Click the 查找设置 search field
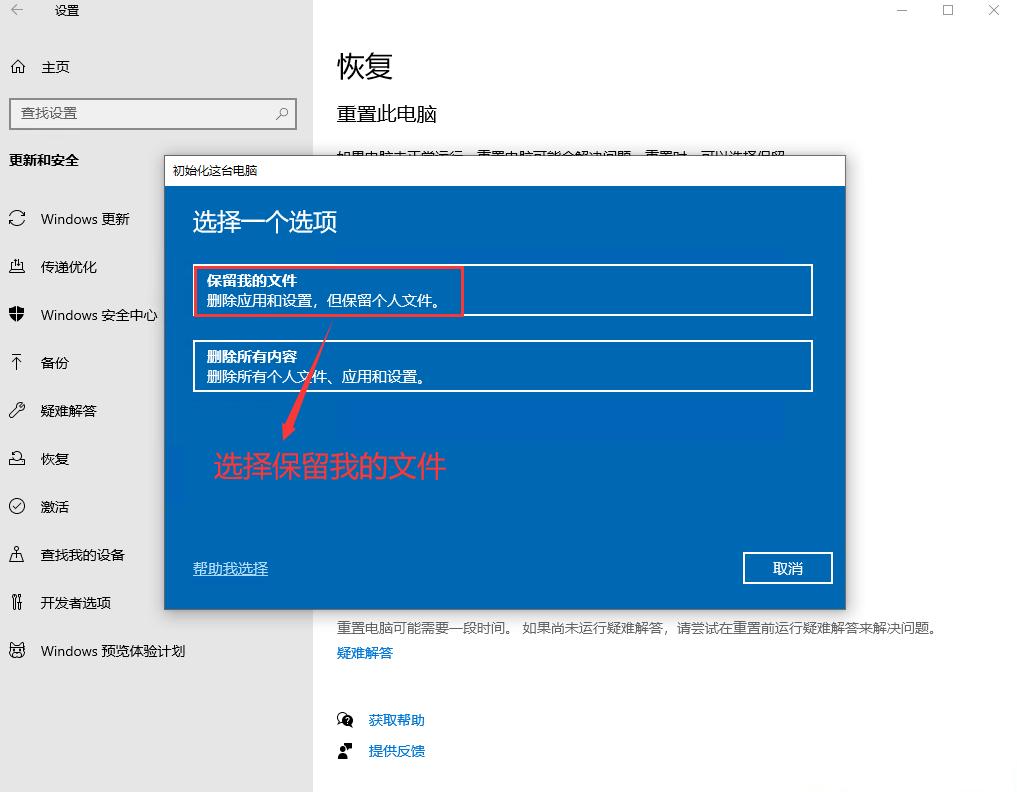Screen dimensions: 1017x792 pos(153,113)
